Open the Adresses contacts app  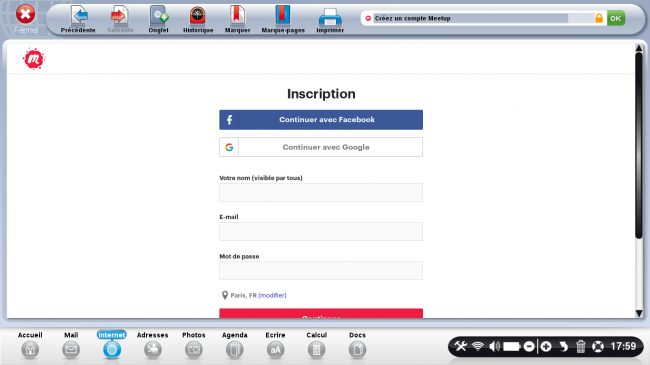pyautogui.click(x=153, y=345)
